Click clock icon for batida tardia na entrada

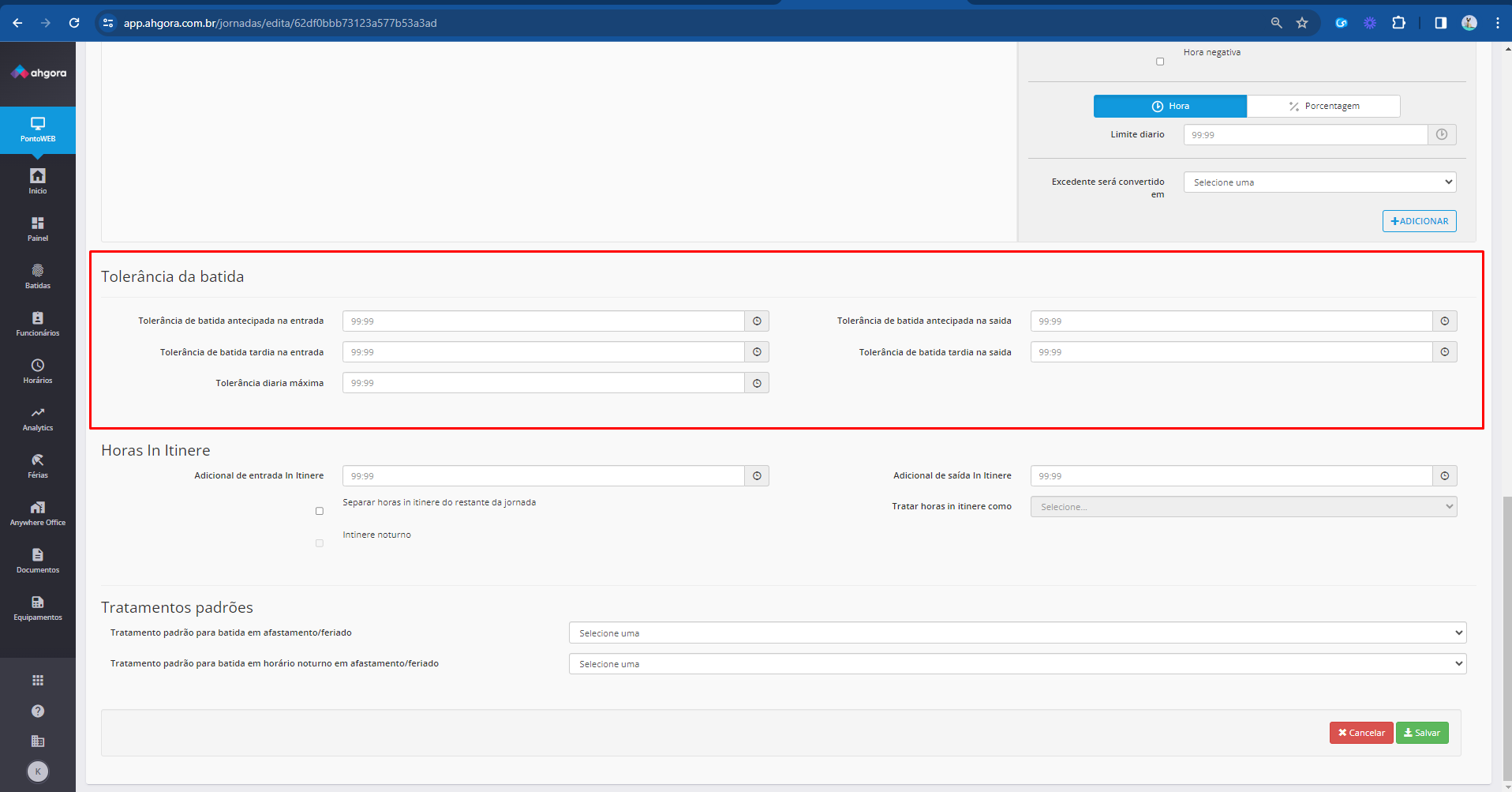pyautogui.click(x=757, y=352)
